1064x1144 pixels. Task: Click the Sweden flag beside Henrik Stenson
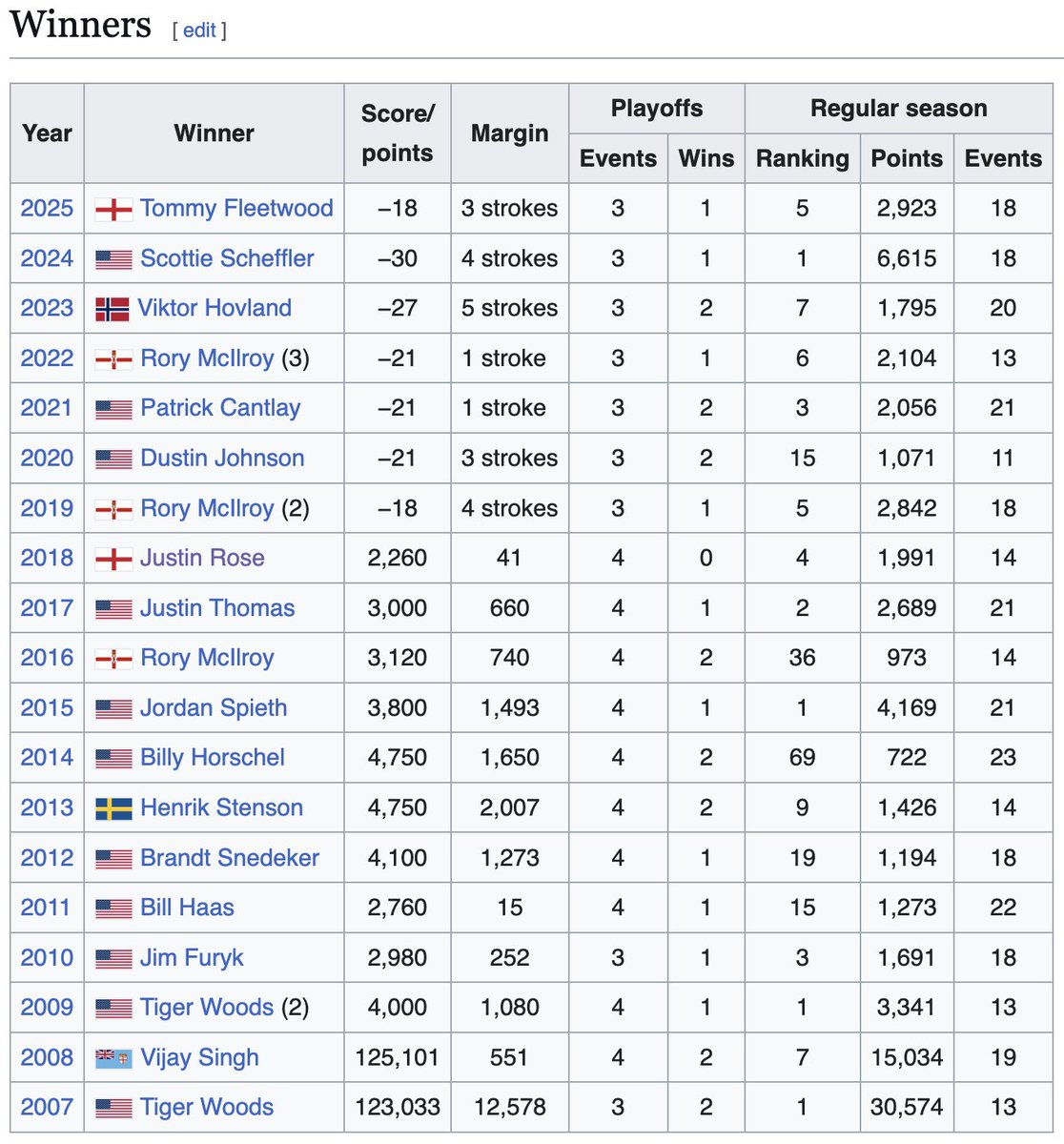point(113,809)
